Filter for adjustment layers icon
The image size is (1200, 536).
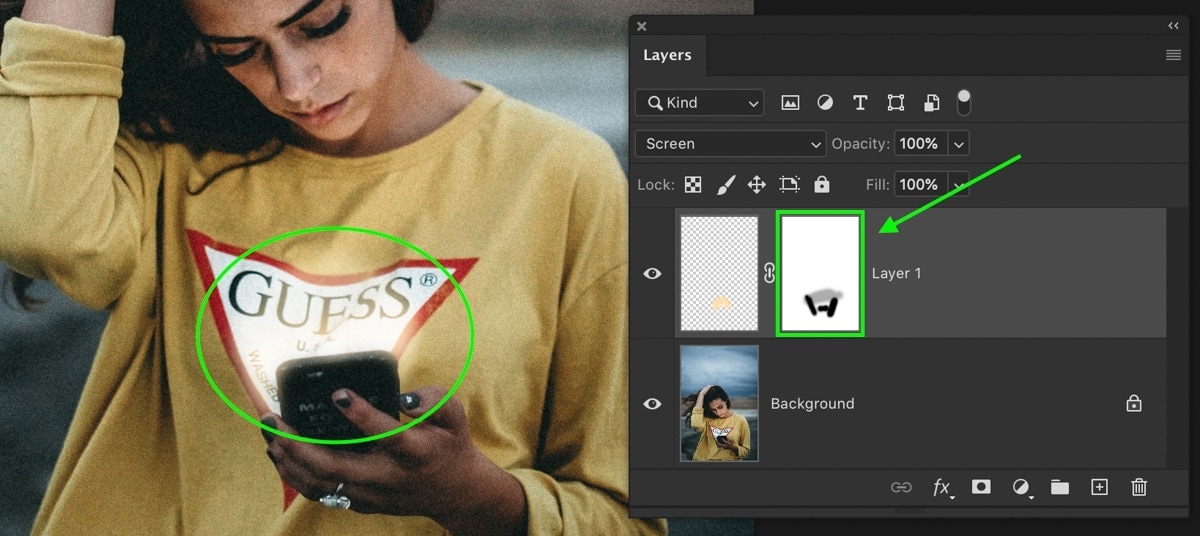pos(825,102)
